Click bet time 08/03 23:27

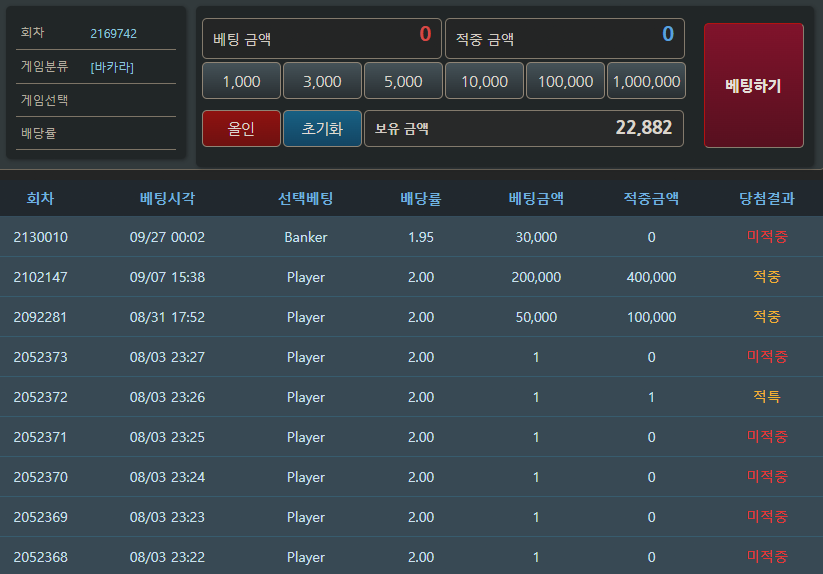click(167, 357)
